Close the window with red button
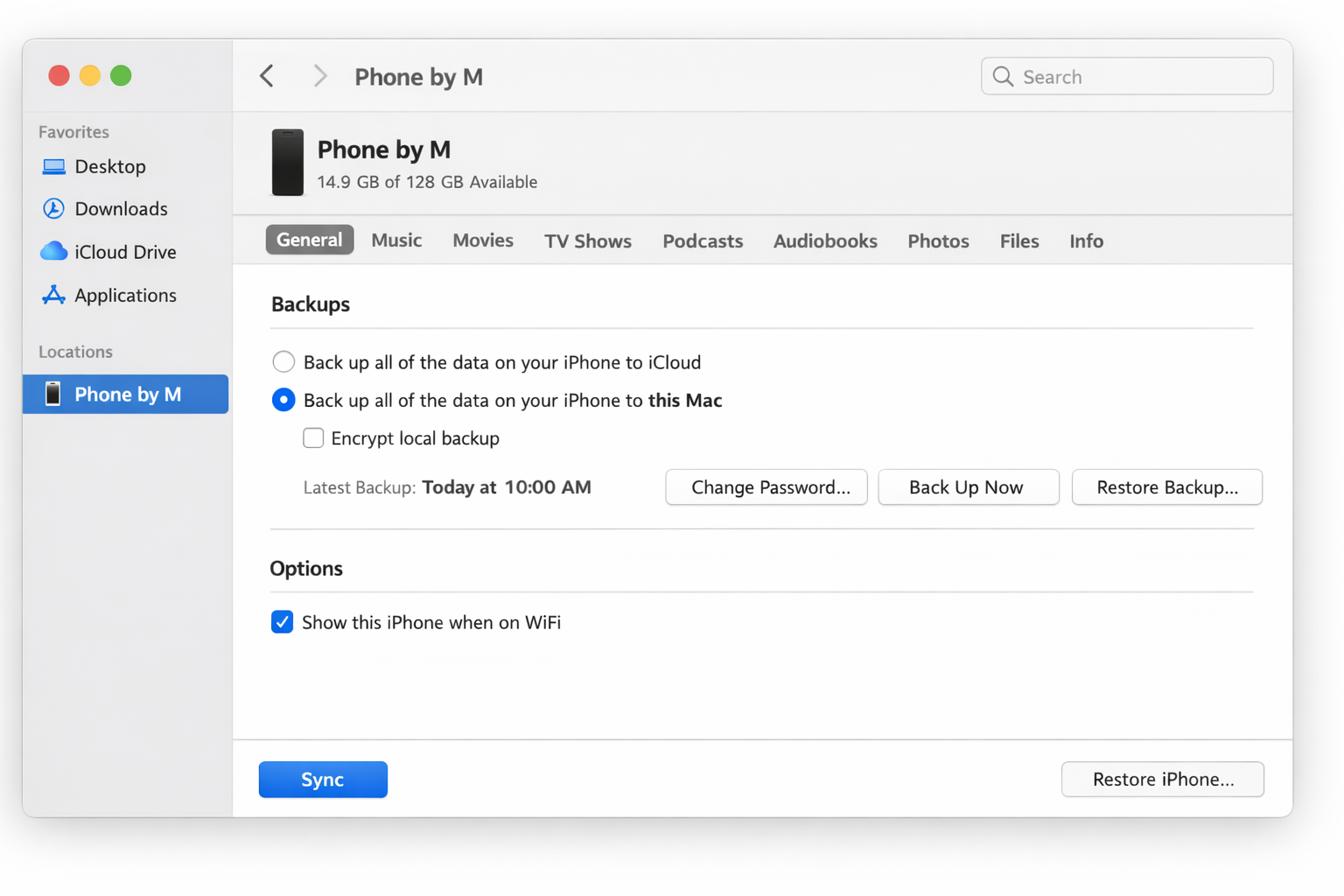The width and height of the screenshot is (1344, 896). coord(59,76)
